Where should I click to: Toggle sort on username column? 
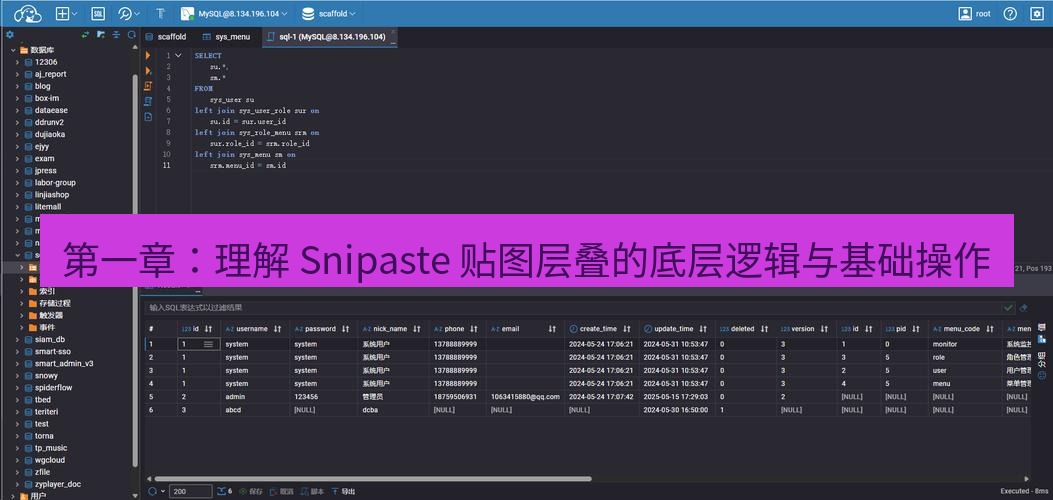coord(278,329)
